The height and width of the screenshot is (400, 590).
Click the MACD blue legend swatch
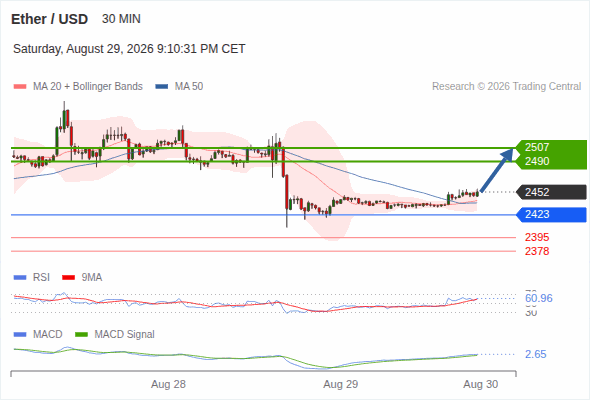coord(20,335)
